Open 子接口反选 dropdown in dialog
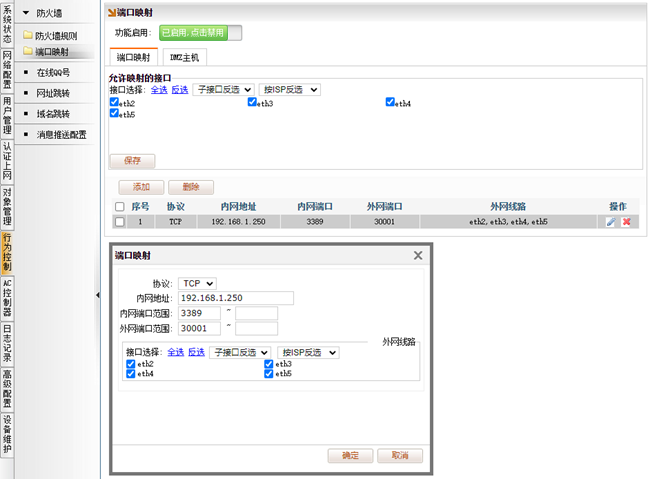 click(x=240, y=353)
